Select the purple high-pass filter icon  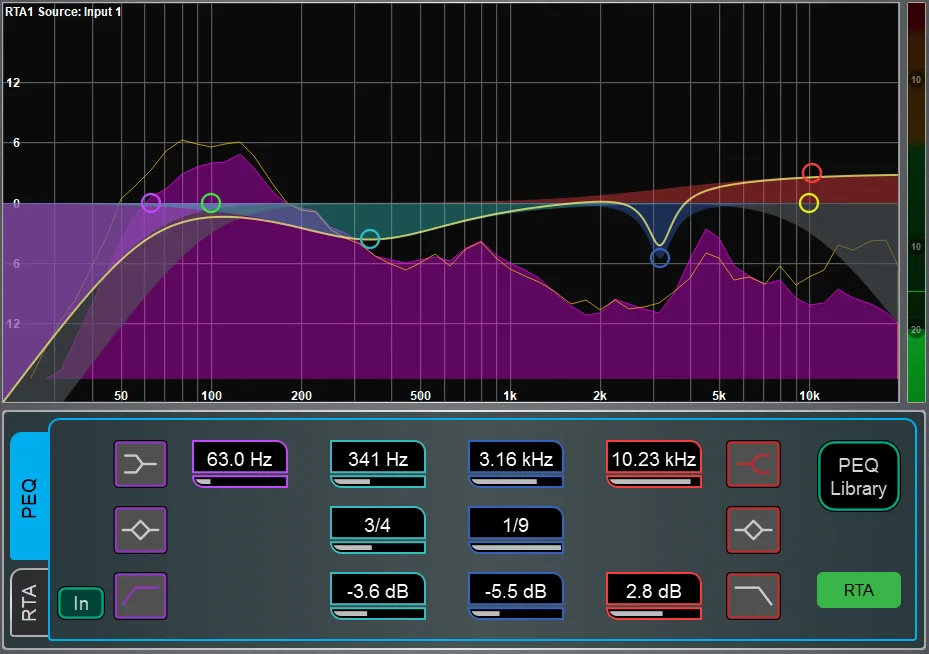pyautogui.click(x=140, y=596)
